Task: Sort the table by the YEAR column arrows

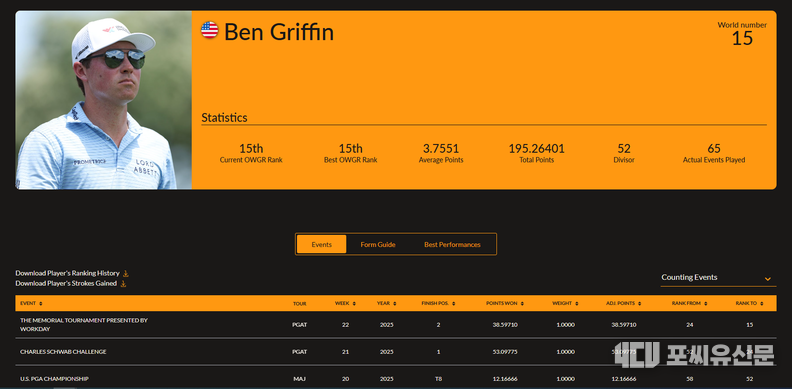Action: [394, 304]
